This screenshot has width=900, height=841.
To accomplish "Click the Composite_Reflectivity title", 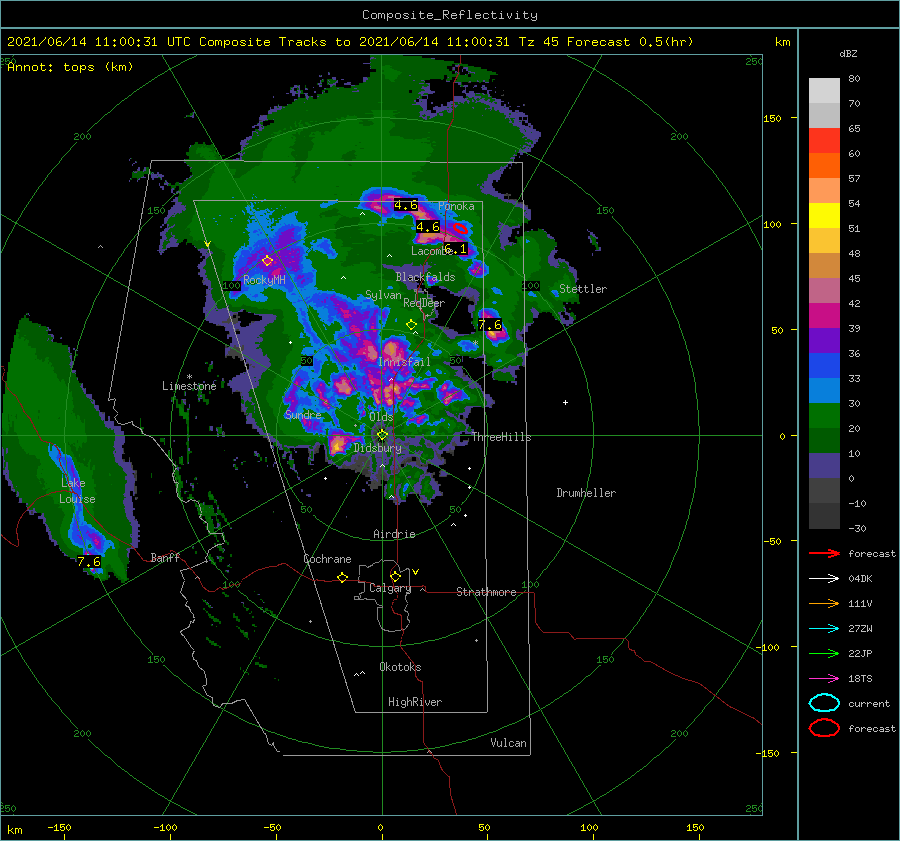I will pos(450,15).
